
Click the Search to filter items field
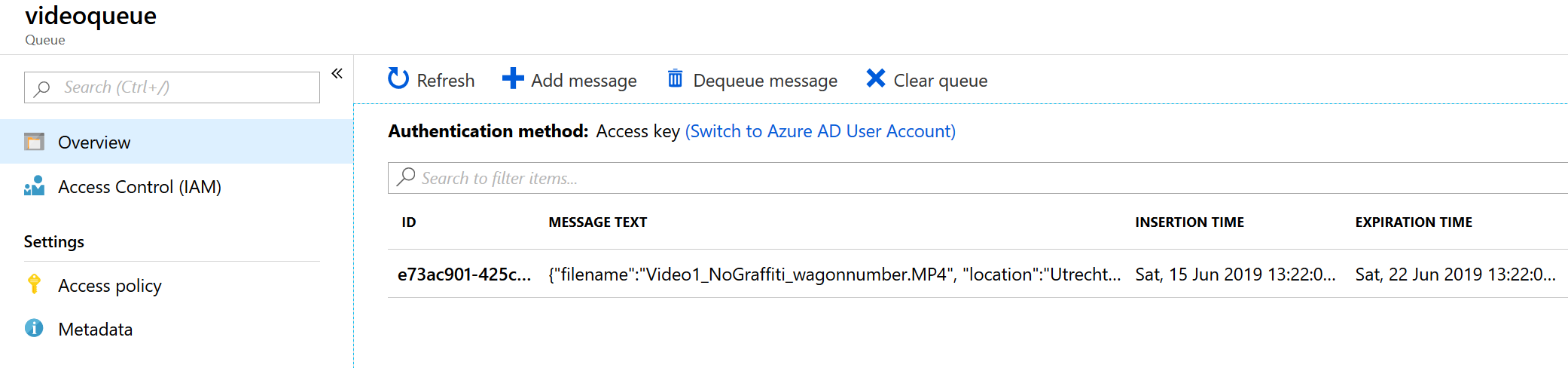pos(979,178)
